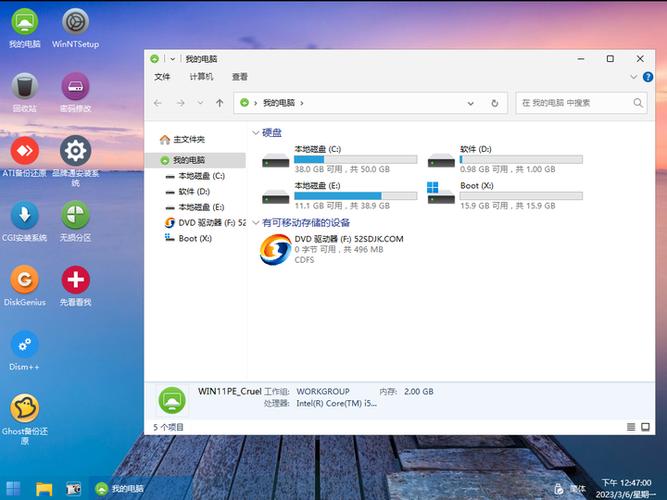This screenshot has height=500, width=667.
Task: Launch the 密码修改 password tool icon
Action: pyautogui.click(x=75, y=86)
